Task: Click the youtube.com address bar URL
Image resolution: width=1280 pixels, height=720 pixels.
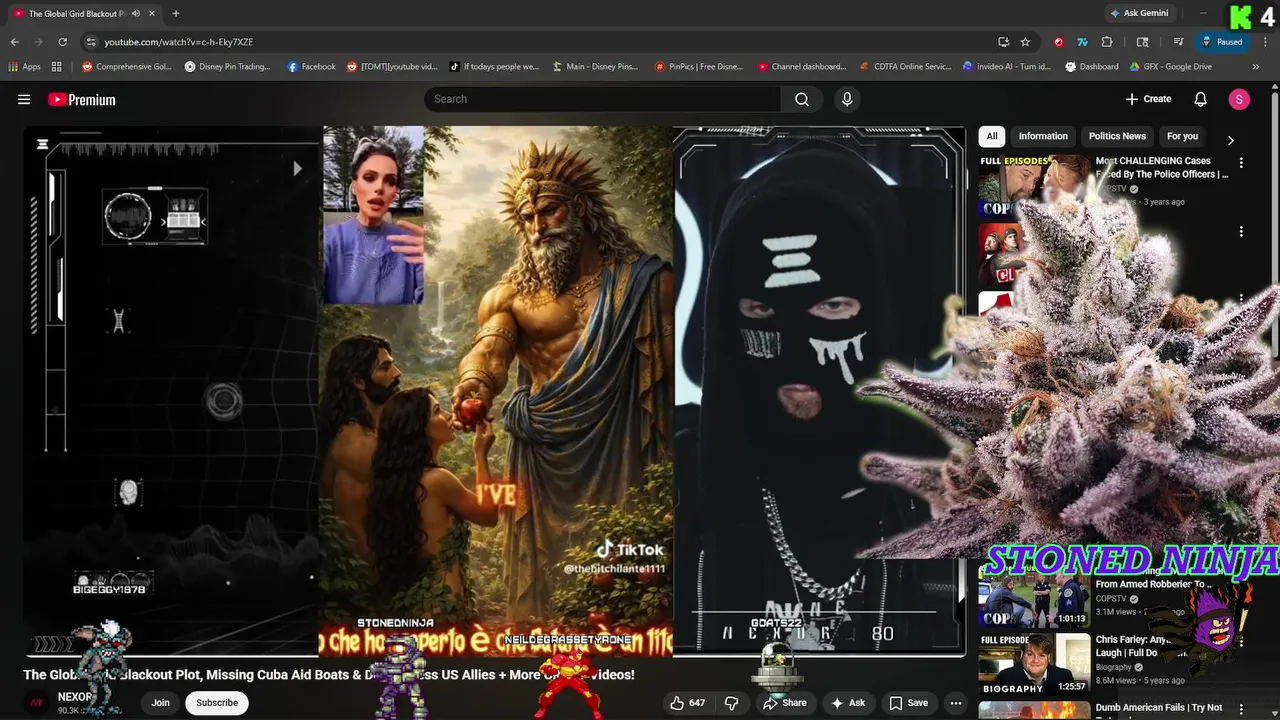Action: coord(179,42)
